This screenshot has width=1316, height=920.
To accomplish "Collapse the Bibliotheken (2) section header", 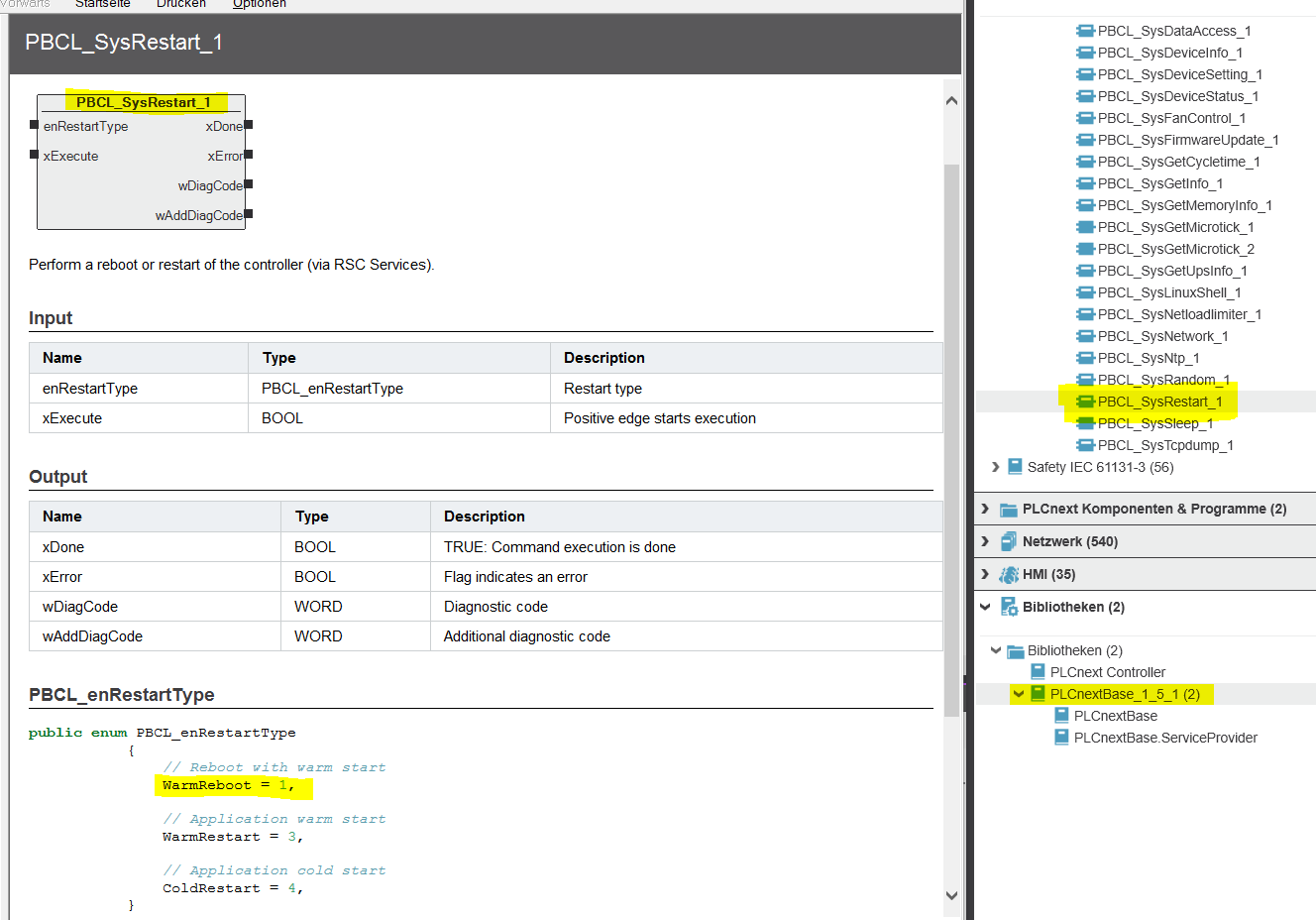I will [x=985, y=607].
